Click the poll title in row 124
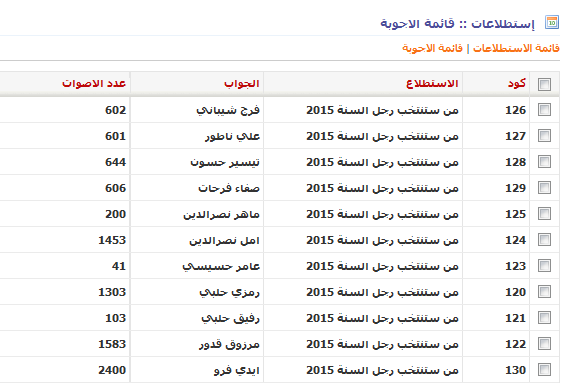Screen dimensions: 568x389 [x=383, y=240]
